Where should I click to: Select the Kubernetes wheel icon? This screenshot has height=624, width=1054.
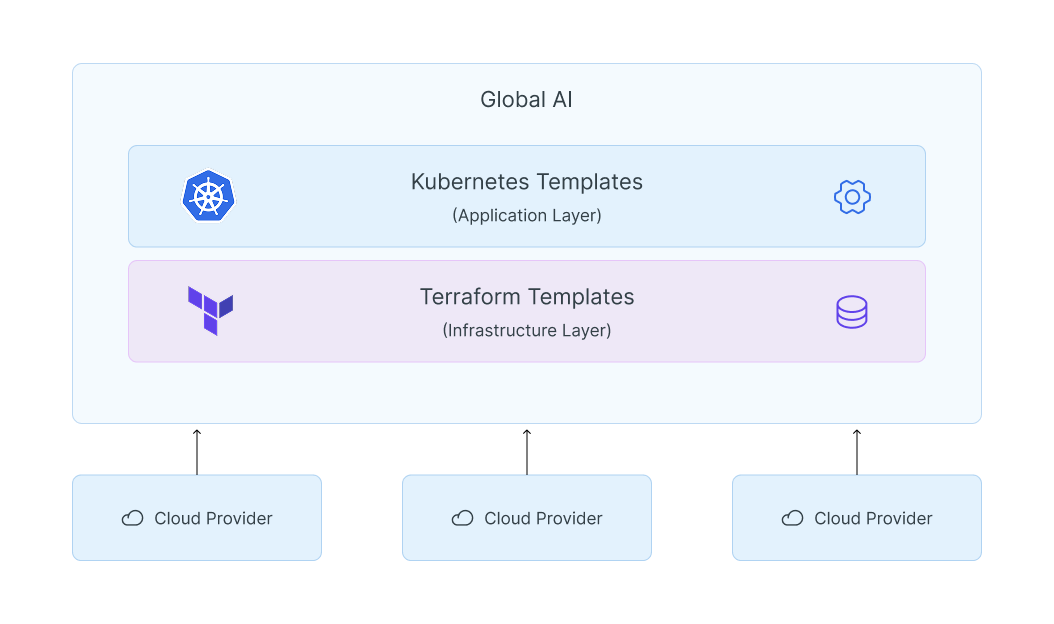click(208, 196)
